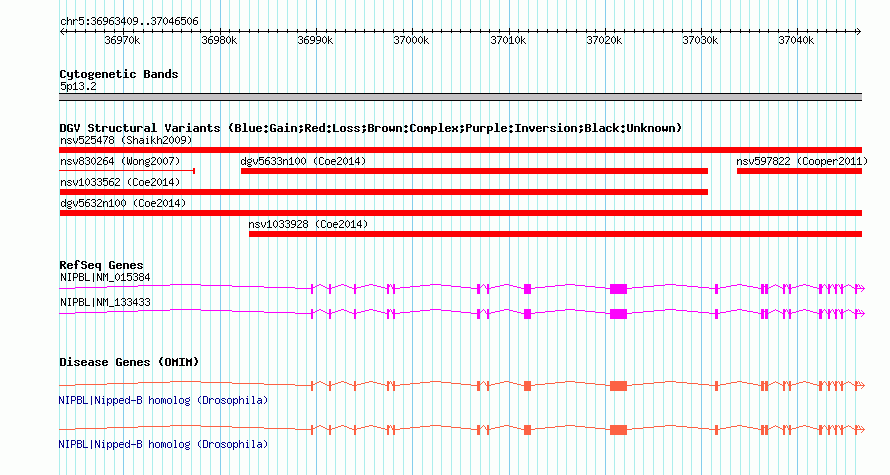This screenshot has height=475, width=890.
Task: Open variant nsv1033928 (Coe2014) label
Action: click(308, 224)
